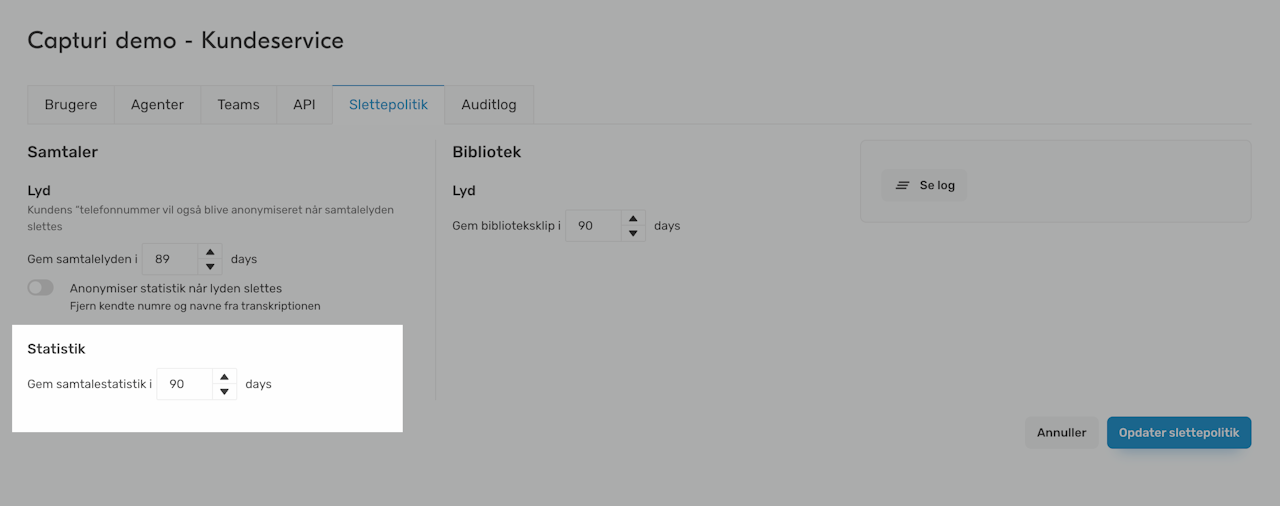The image size is (1280, 506).
Task: Click the biblioteksklip days input field
Action: (593, 226)
